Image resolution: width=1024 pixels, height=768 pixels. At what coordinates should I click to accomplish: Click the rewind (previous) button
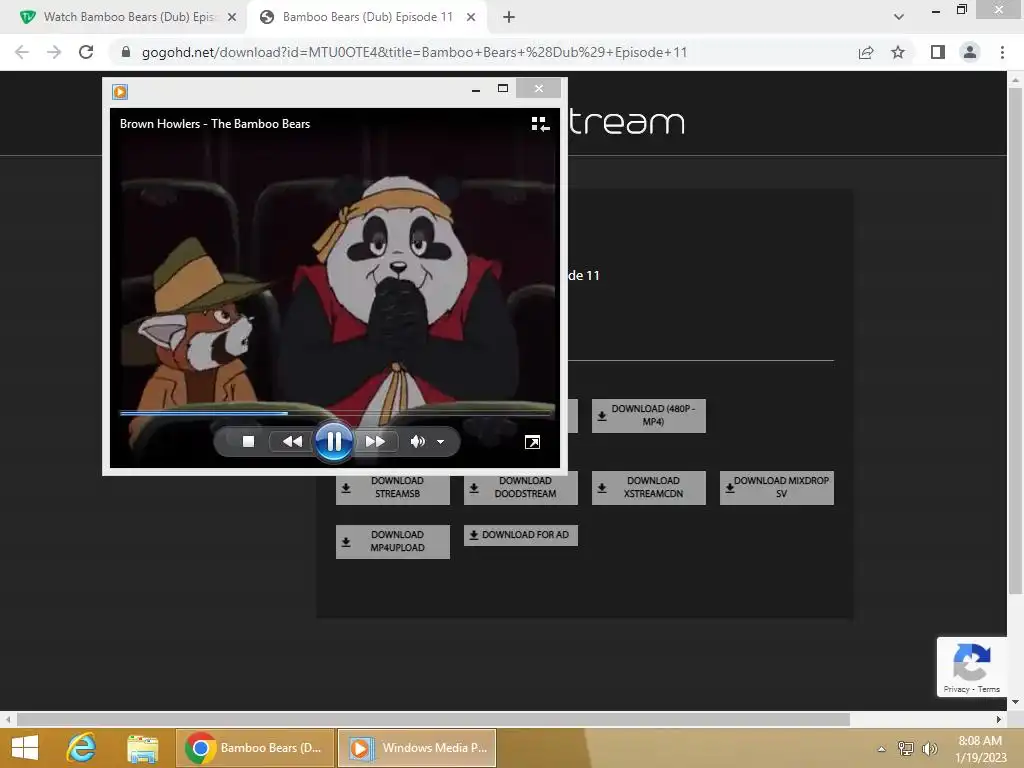pyautogui.click(x=292, y=442)
